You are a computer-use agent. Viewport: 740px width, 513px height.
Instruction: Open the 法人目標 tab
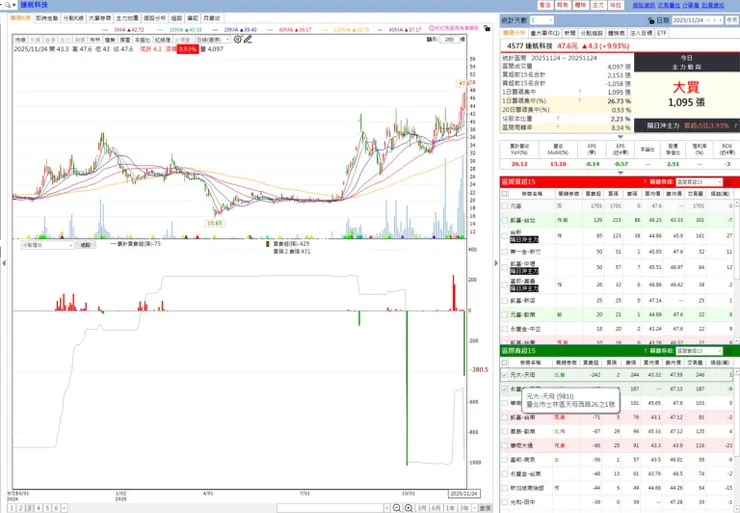pyautogui.click(x=641, y=33)
